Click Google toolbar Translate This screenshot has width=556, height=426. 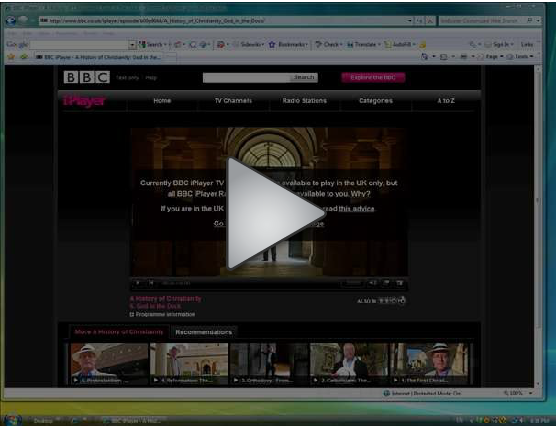tap(363, 45)
